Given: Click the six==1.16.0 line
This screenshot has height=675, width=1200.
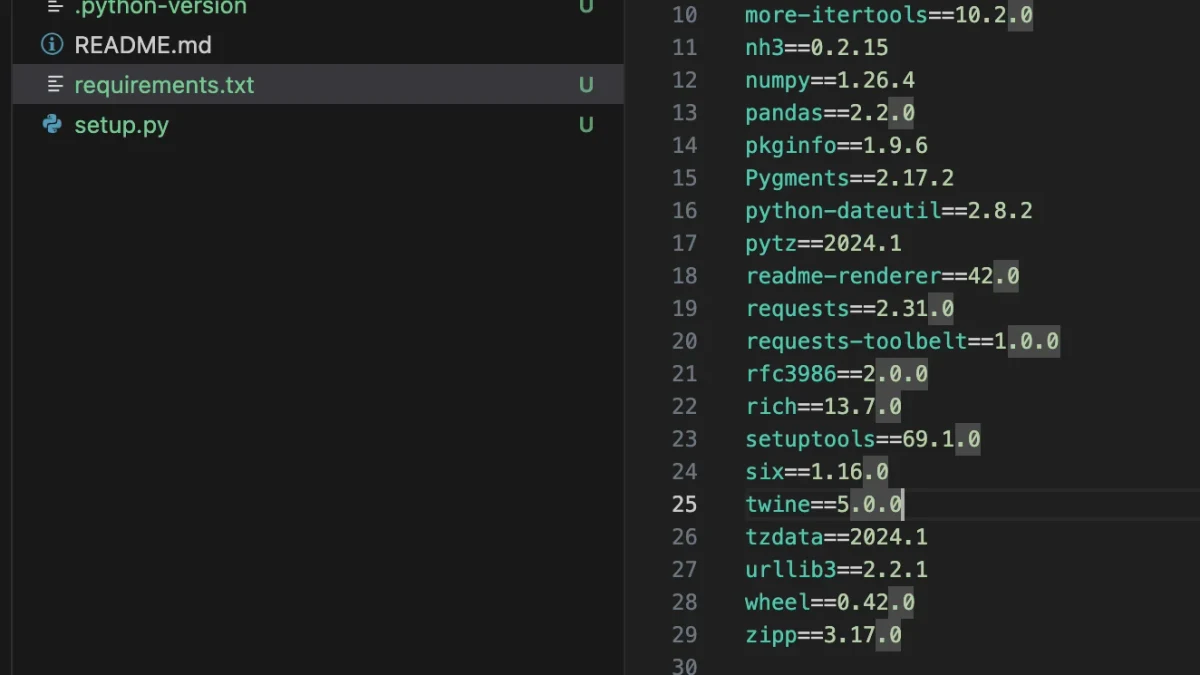Looking at the screenshot, I should pyautogui.click(x=817, y=471).
